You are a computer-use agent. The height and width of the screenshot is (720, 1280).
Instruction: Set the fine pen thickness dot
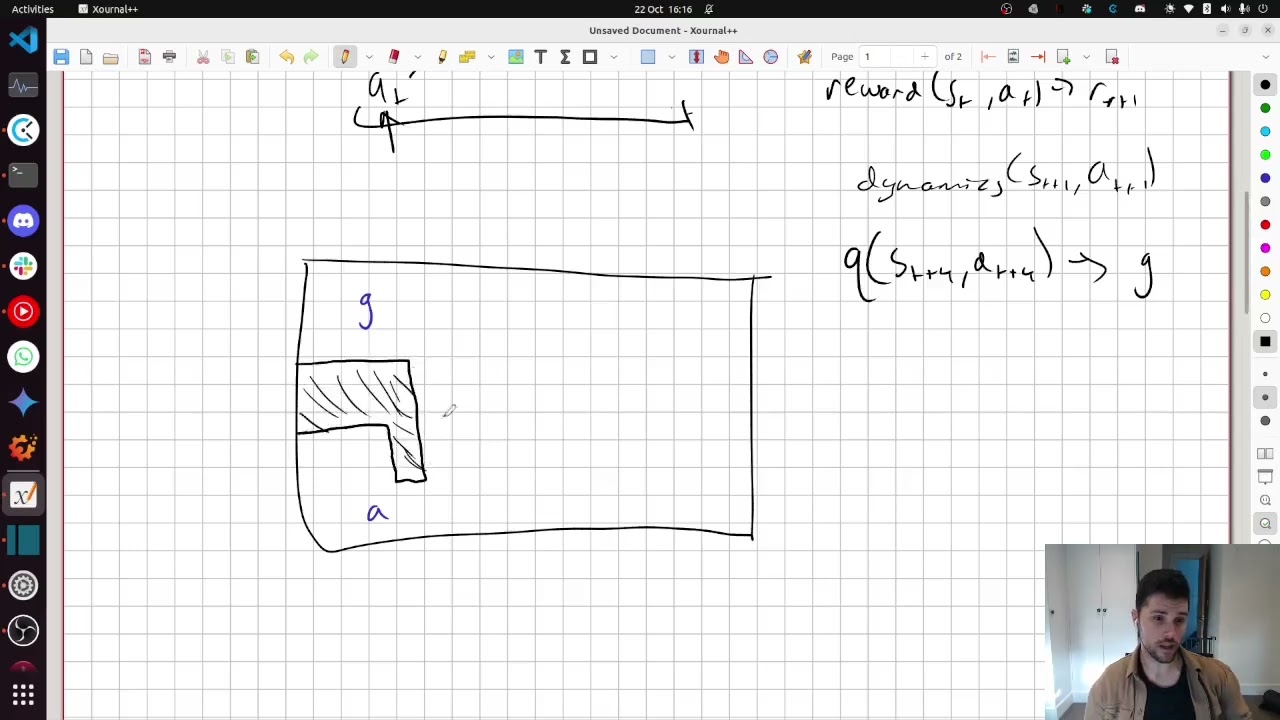(x=1265, y=374)
